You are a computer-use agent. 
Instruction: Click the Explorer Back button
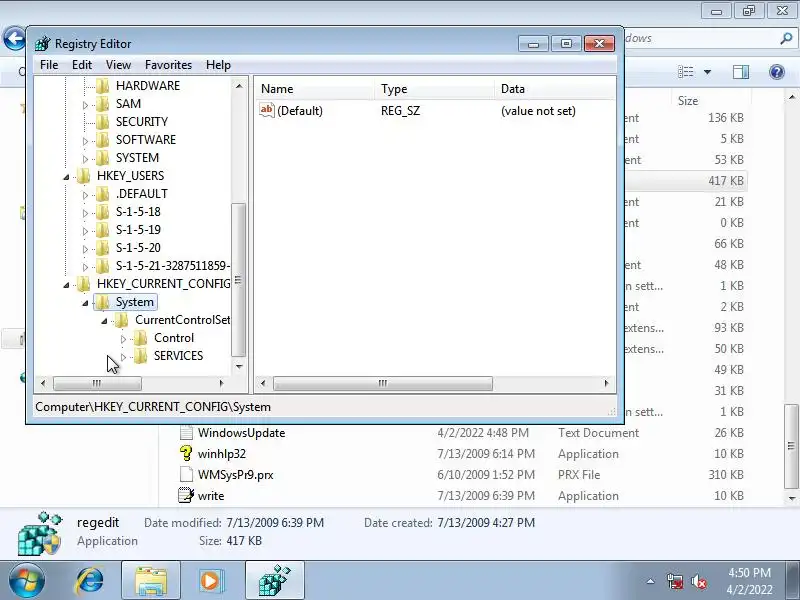14,39
